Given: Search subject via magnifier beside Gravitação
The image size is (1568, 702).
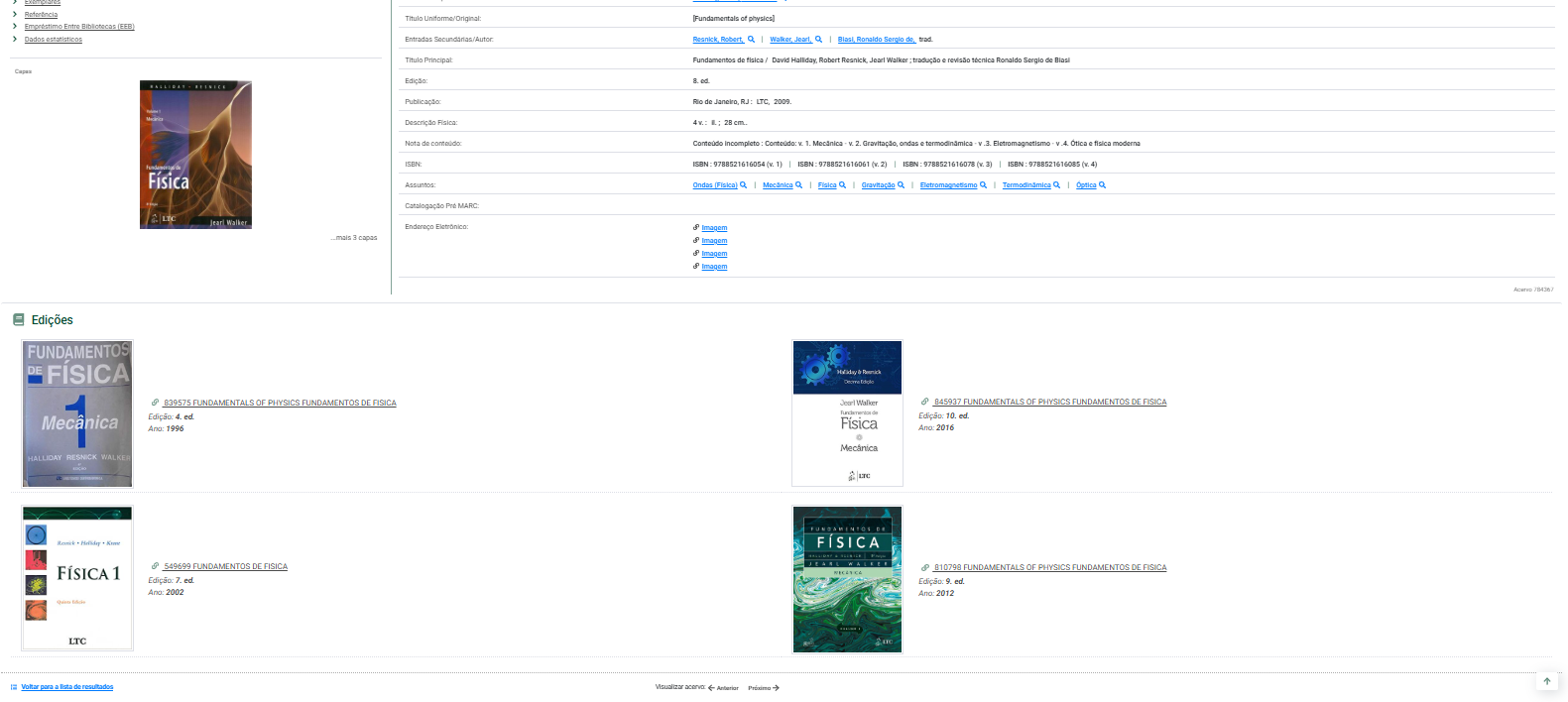Looking at the screenshot, I should 901,185.
